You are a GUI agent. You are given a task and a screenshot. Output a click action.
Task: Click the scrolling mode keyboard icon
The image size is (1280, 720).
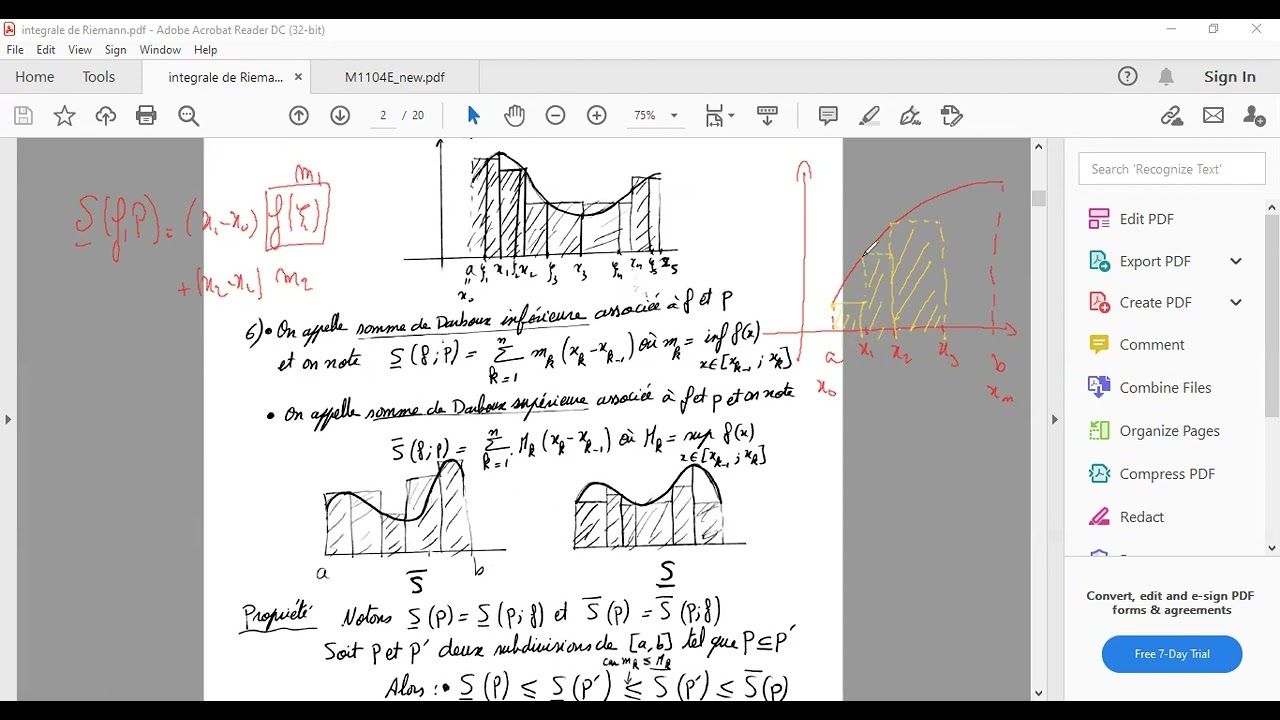pyautogui.click(x=768, y=116)
